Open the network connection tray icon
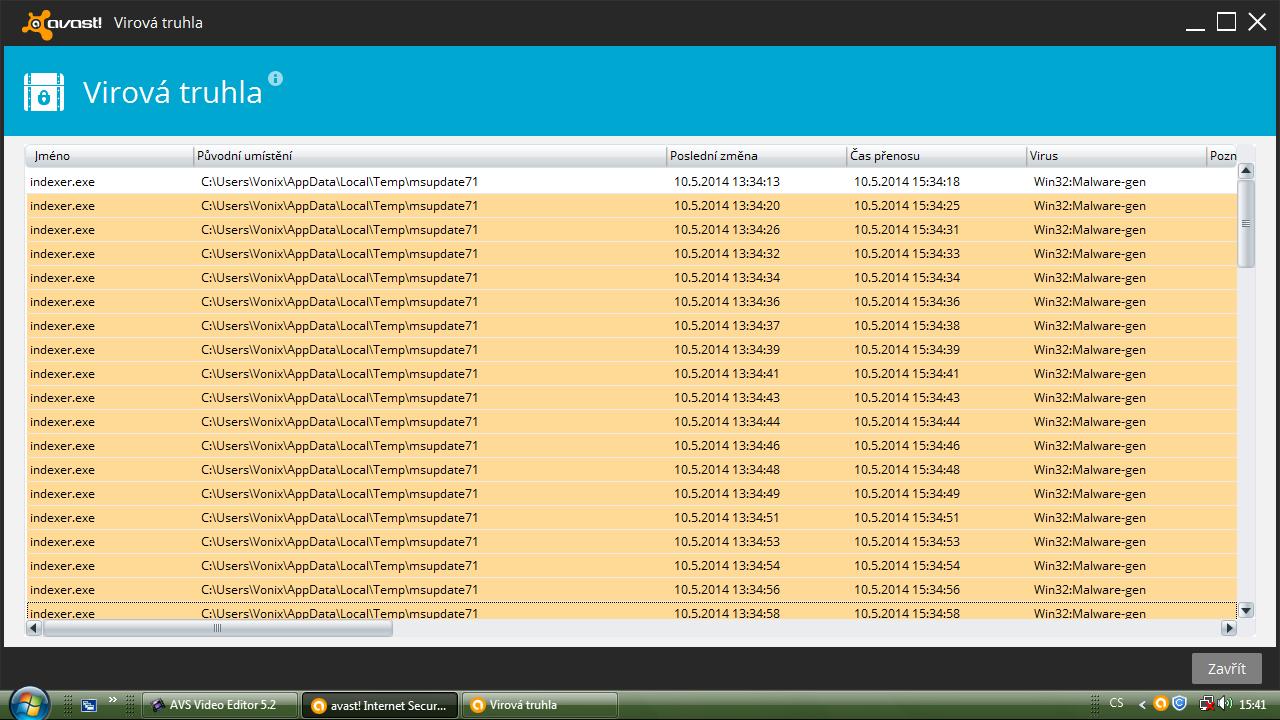This screenshot has width=1280, height=720. pyautogui.click(x=1206, y=704)
